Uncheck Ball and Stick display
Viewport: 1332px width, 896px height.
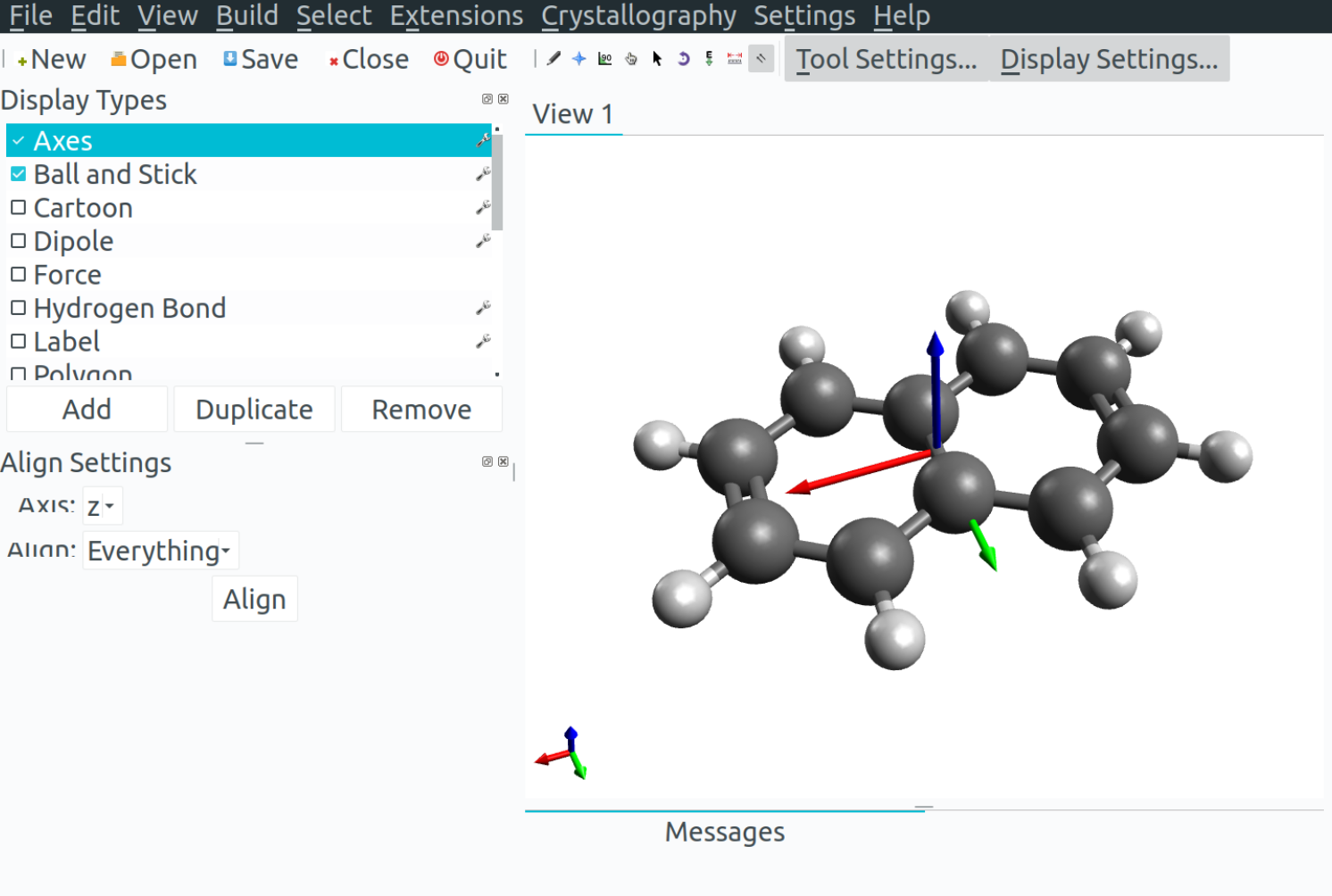coord(18,174)
